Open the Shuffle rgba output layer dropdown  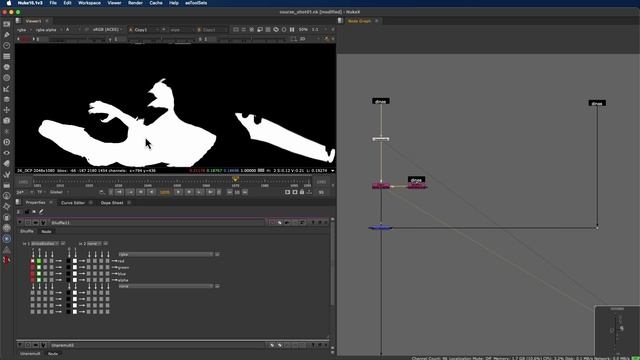tap(166, 254)
